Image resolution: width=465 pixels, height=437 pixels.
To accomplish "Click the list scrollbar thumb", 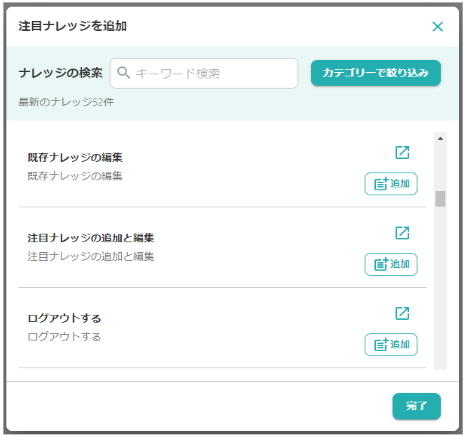I will [440, 199].
